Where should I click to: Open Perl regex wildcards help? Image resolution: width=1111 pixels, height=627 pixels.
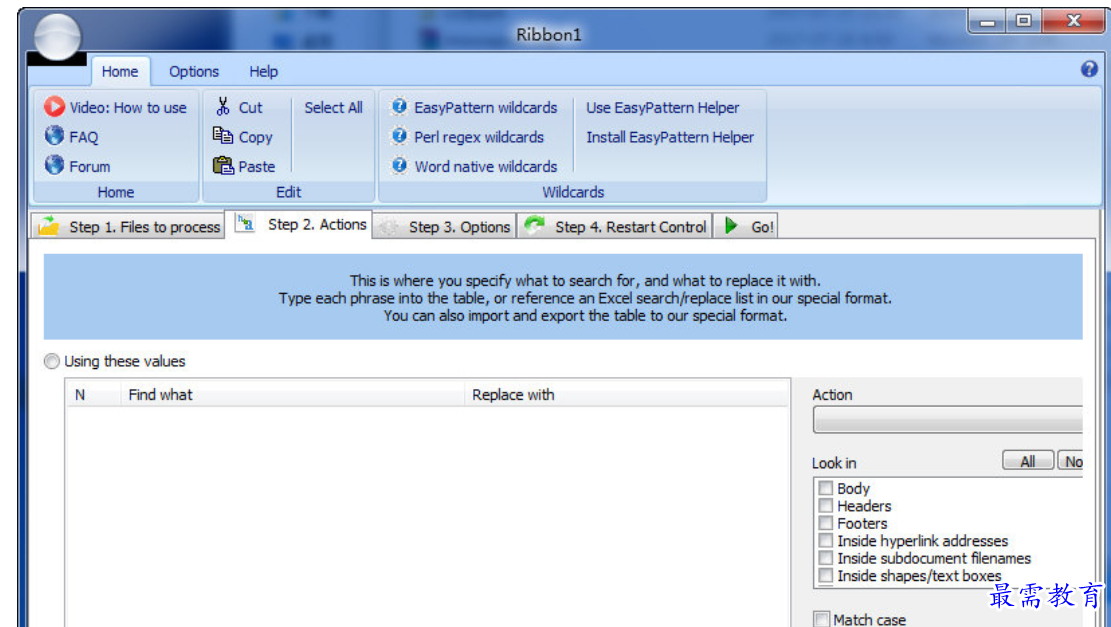click(x=468, y=137)
